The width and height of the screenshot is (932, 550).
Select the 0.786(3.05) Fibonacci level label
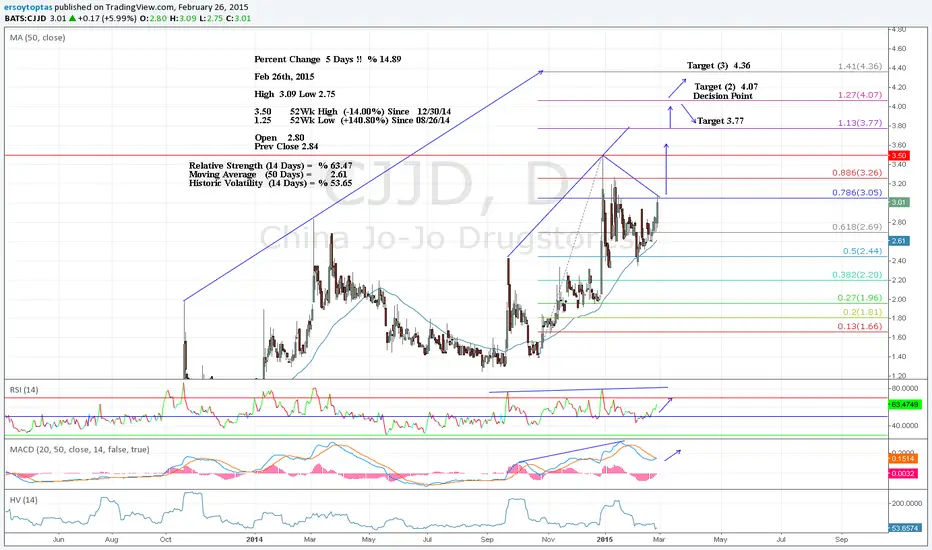tap(857, 193)
